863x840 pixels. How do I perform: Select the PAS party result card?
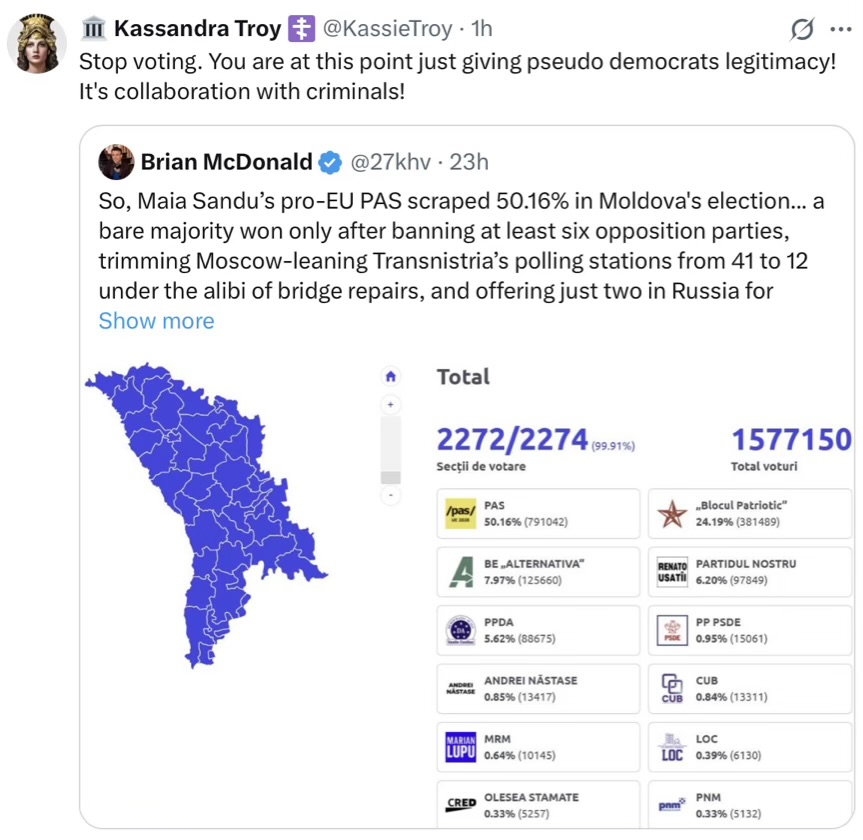538,513
